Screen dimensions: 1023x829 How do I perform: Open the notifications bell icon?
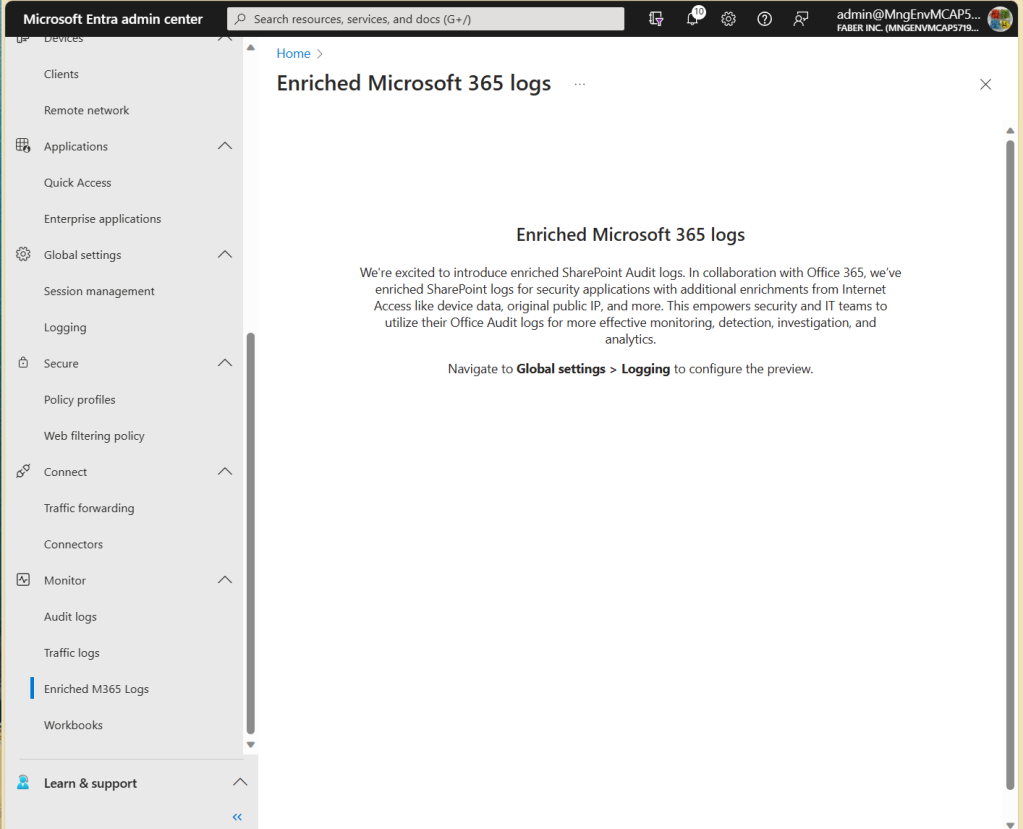point(693,19)
